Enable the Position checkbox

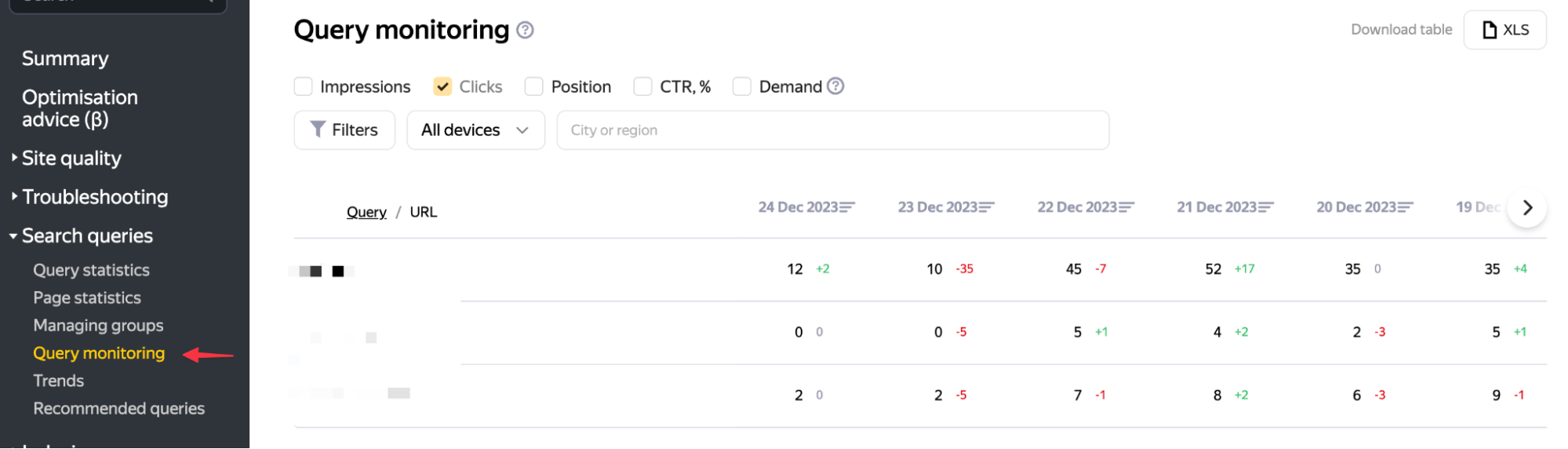[x=534, y=86]
